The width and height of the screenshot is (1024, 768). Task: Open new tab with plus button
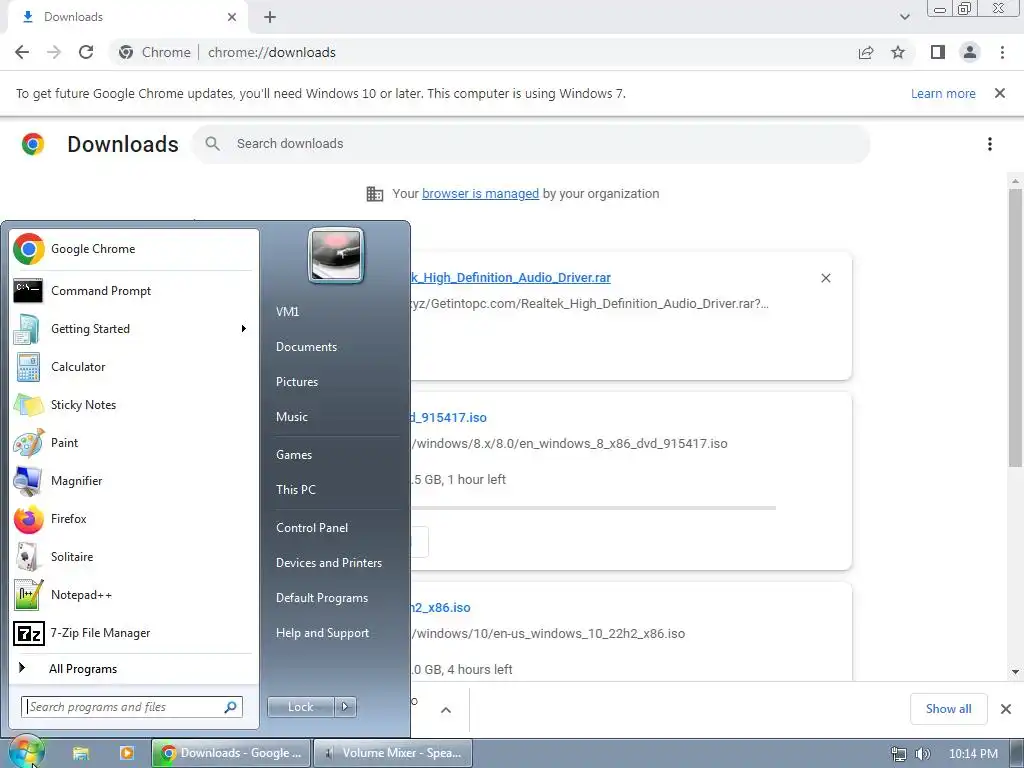(270, 17)
